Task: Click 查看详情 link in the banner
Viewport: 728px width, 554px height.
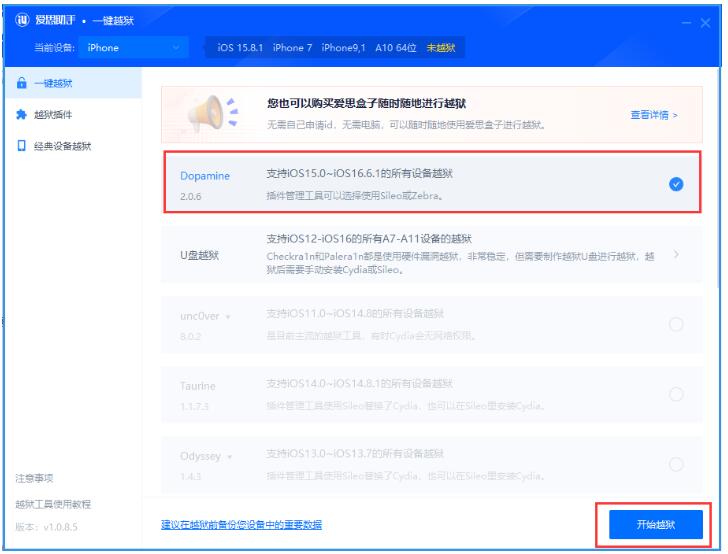Action: pos(653,115)
